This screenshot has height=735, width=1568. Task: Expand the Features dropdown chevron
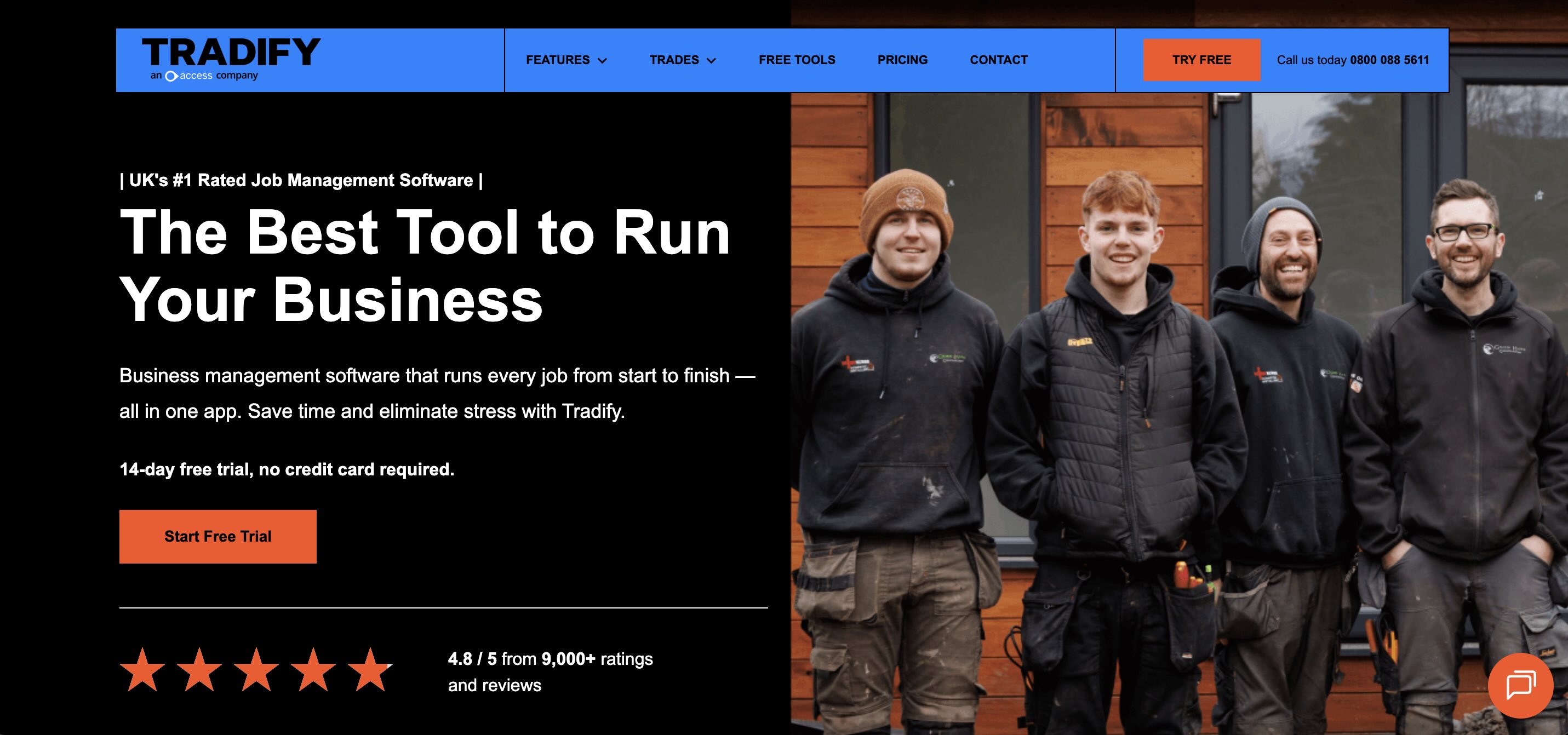pos(603,60)
